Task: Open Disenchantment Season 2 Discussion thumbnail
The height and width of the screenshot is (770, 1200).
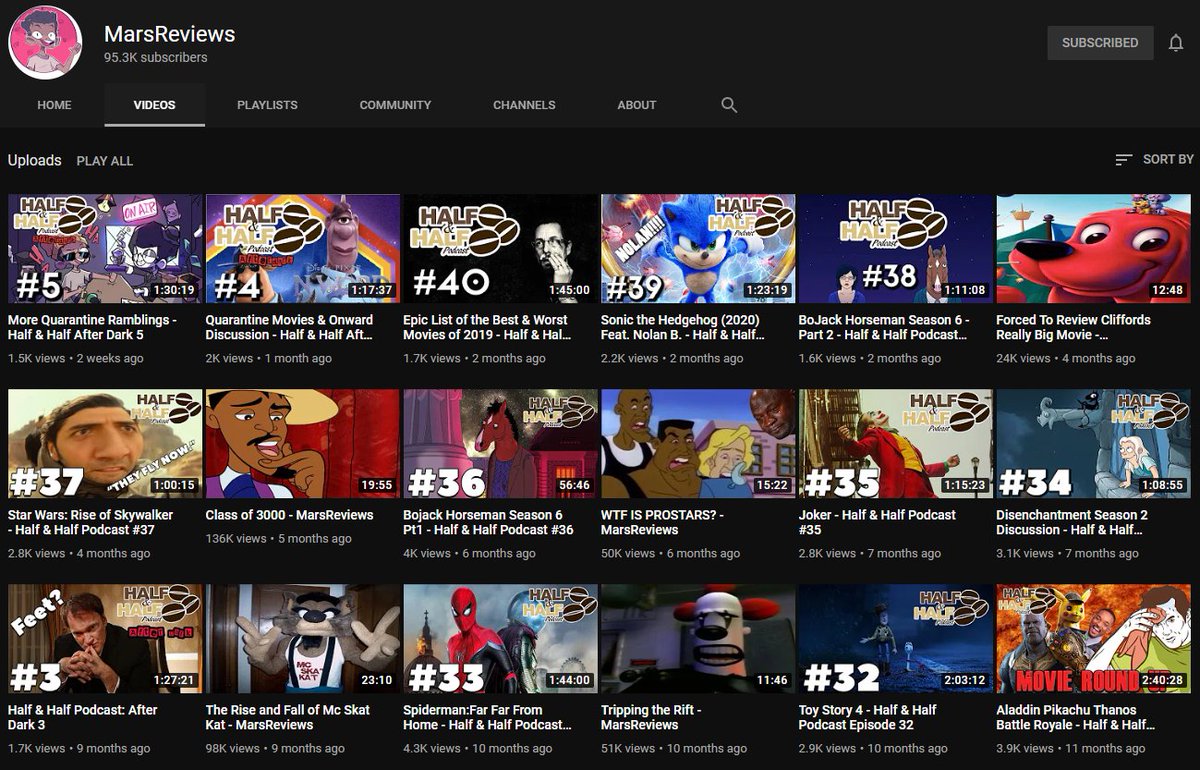Action: [1093, 443]
